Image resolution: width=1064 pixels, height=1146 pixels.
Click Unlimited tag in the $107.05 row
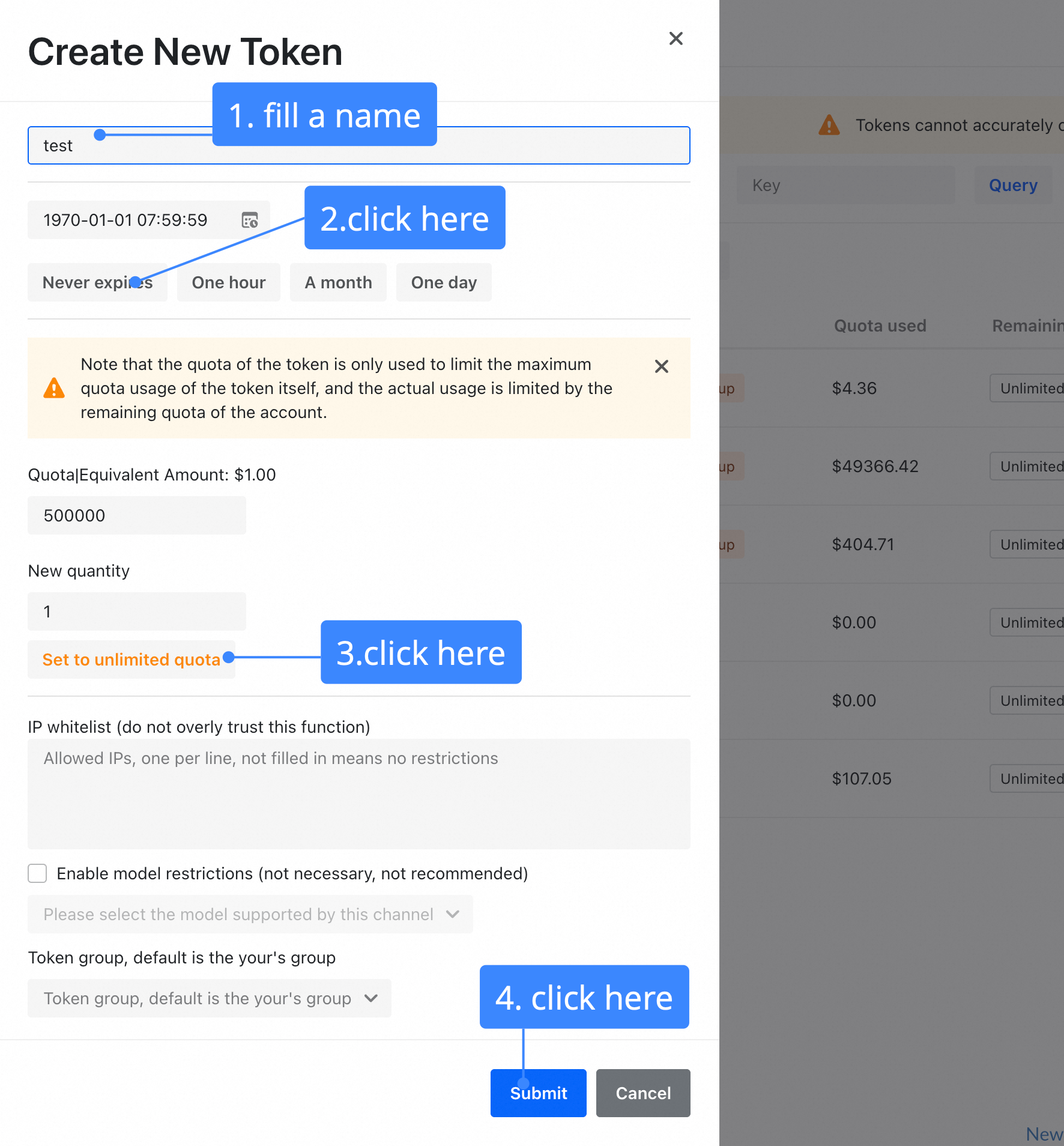click(x=1027, y=778)
